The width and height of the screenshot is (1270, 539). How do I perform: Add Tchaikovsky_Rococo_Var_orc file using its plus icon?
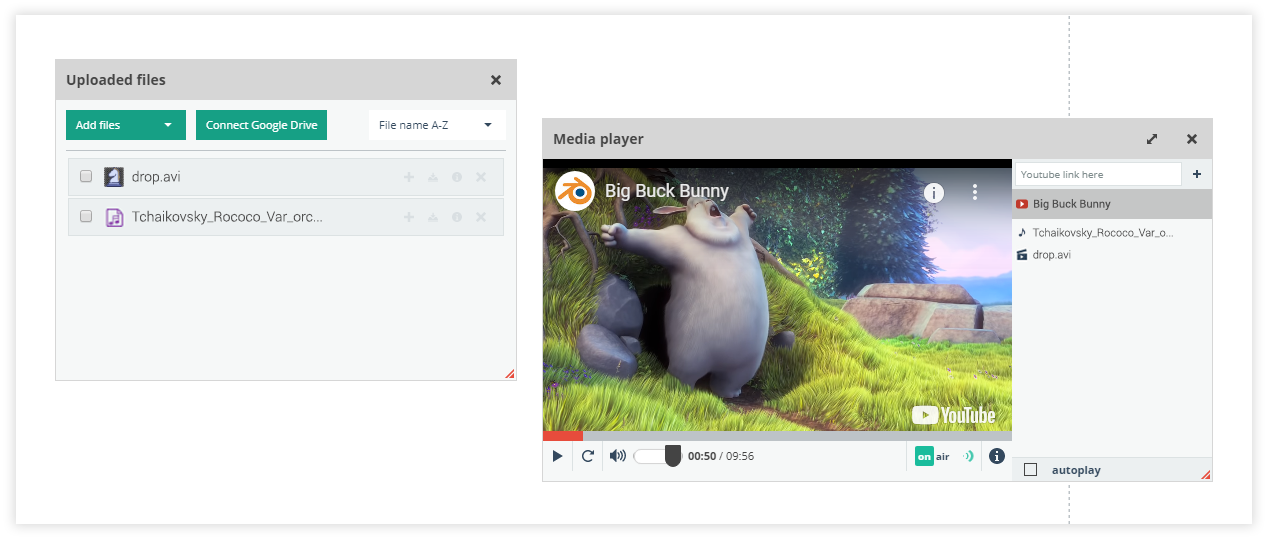pos(408,217)
